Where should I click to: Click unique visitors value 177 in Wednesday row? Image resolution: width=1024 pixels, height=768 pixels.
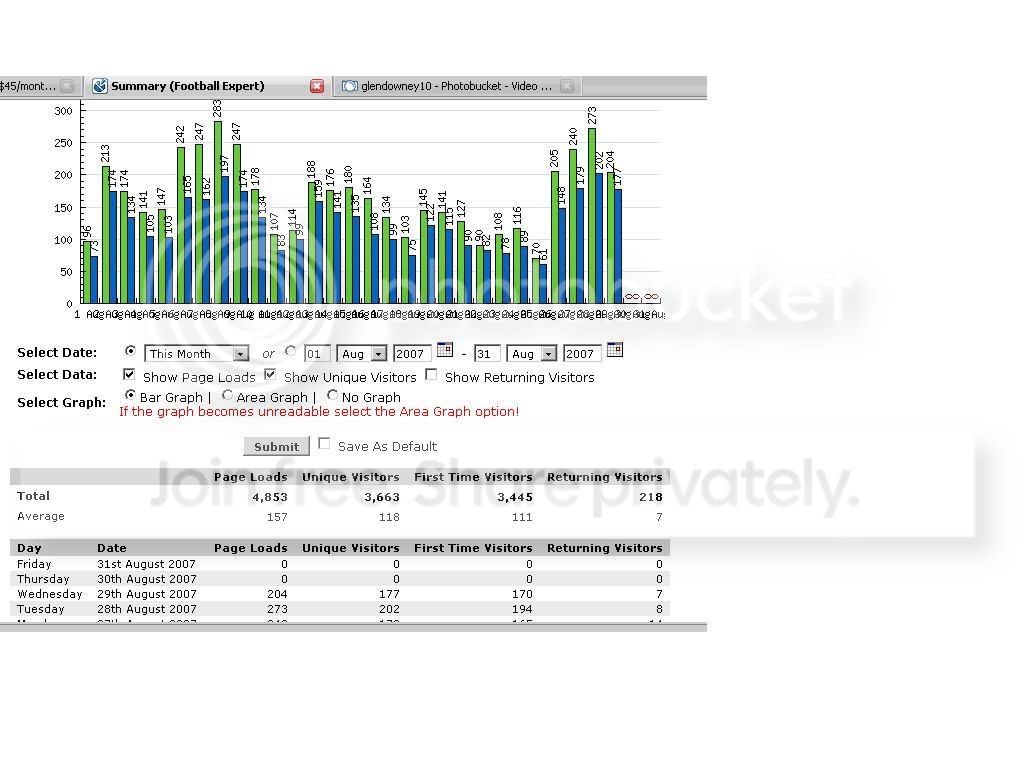pos(389,594)
